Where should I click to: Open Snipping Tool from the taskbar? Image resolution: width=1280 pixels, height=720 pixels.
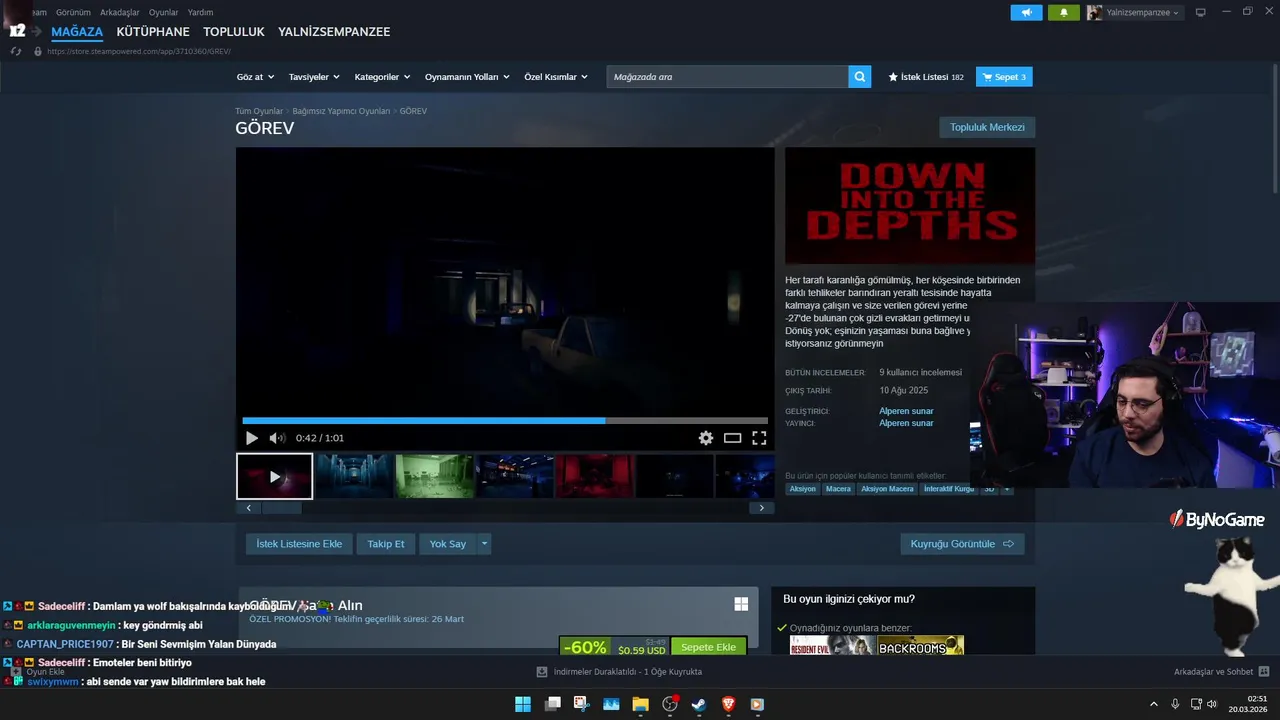(x=581, y=704)
